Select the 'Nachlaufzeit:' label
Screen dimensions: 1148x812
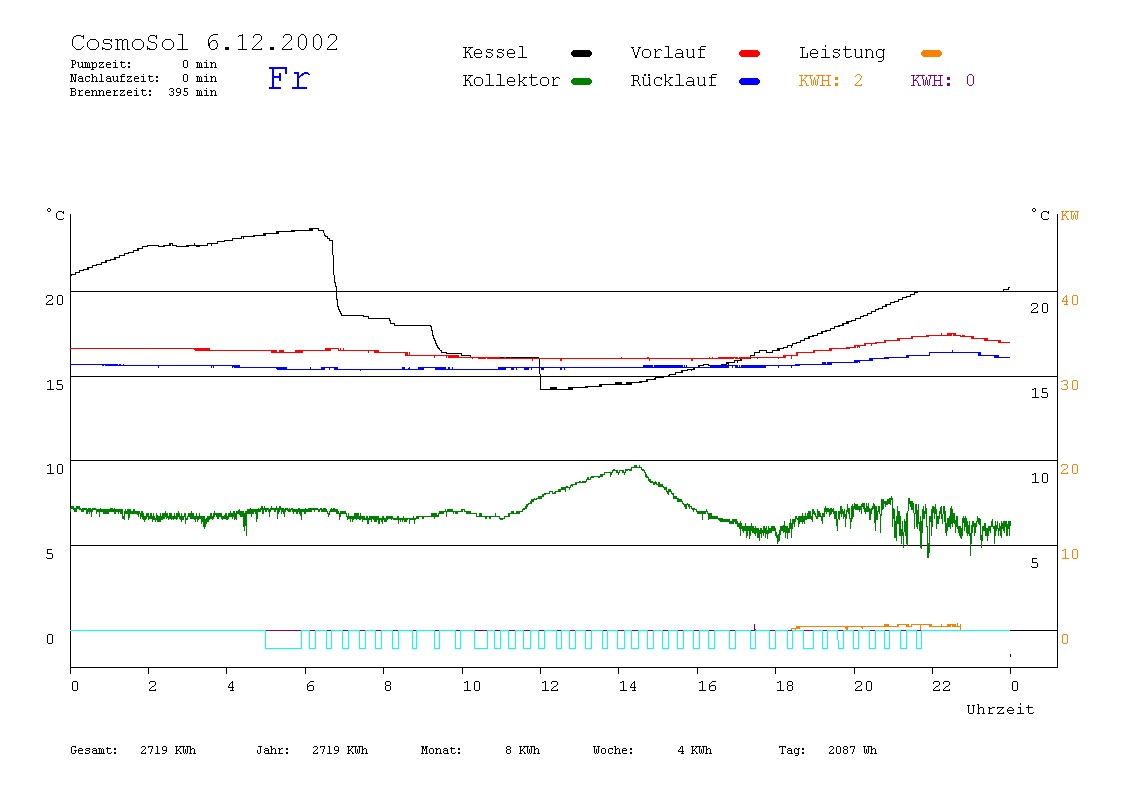114,78
